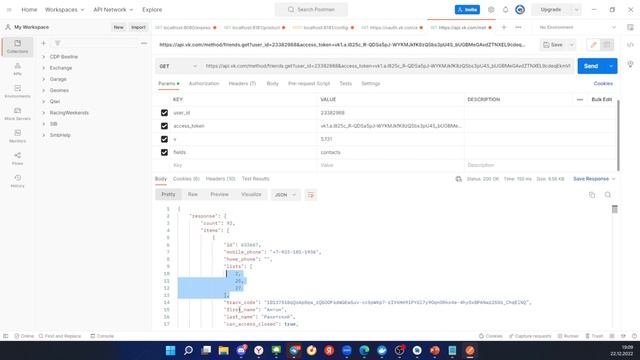Open the code snippet panel icon
The image size is (640, 360).
(630, 45)
